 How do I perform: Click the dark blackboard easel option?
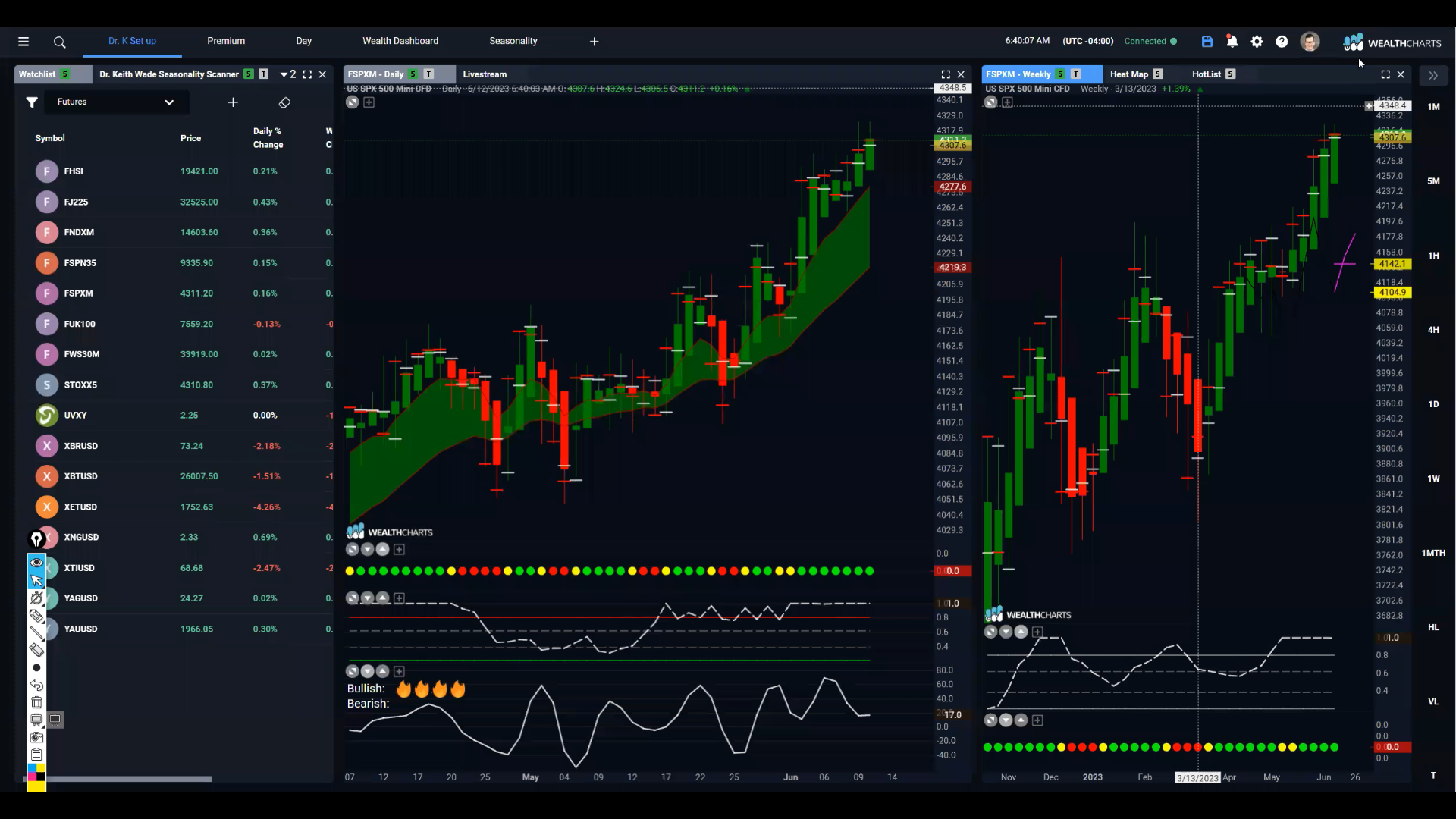pos(55,720)
